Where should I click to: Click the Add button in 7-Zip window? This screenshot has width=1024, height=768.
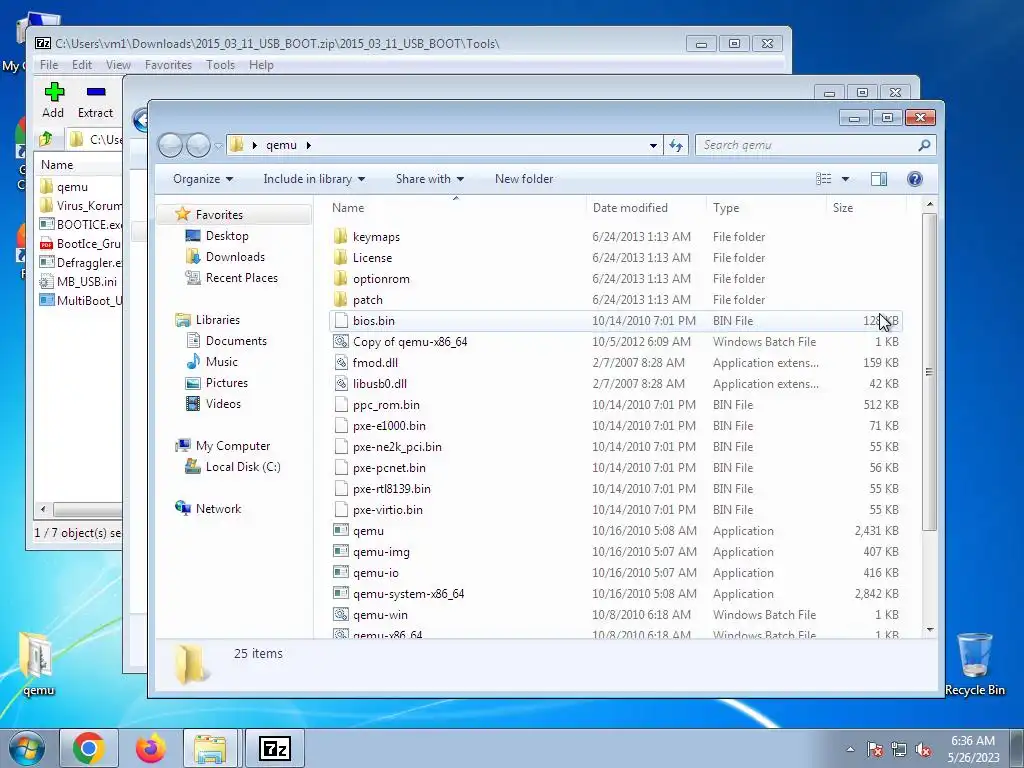(54, 100)
